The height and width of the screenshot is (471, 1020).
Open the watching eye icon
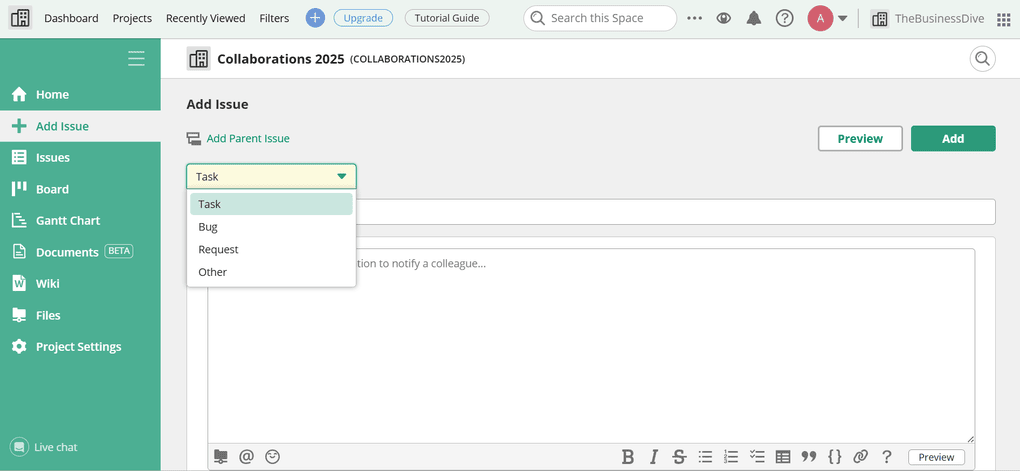coord(723,18)
